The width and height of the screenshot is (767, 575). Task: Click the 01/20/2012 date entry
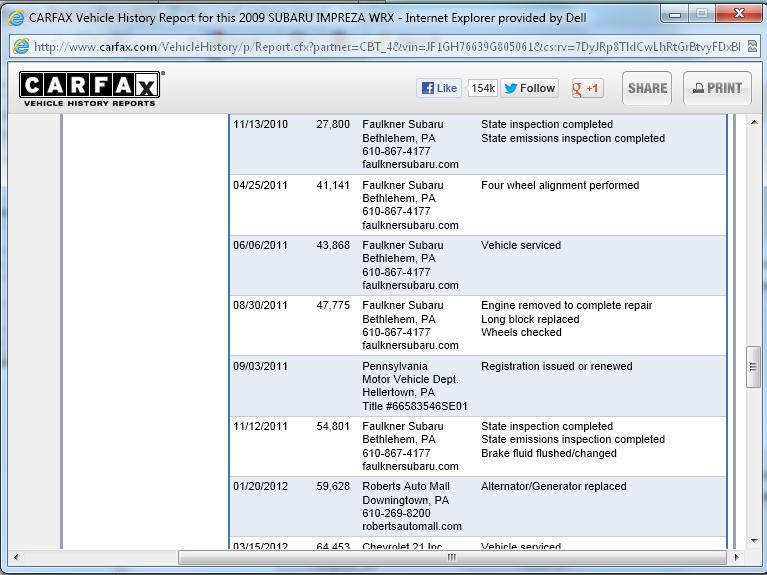click(260, 486)
